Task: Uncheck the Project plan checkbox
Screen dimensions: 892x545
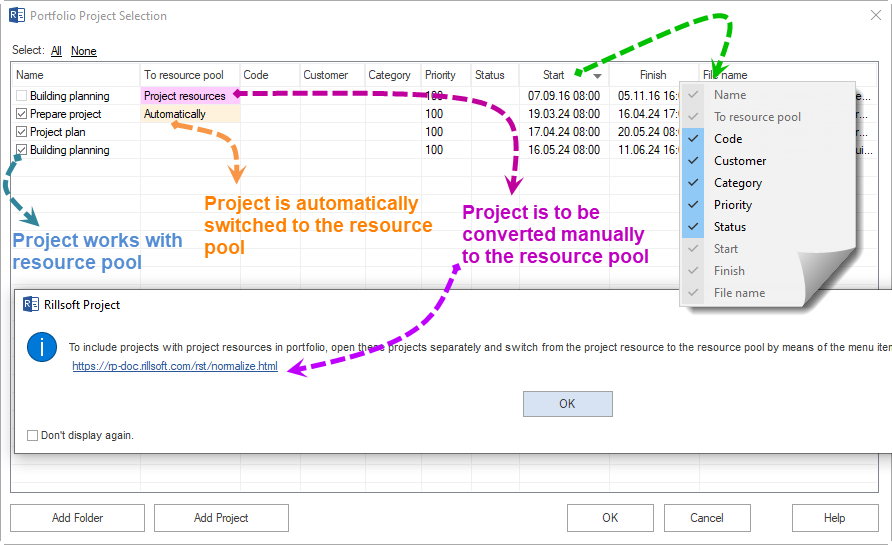Action: point(22,132)
